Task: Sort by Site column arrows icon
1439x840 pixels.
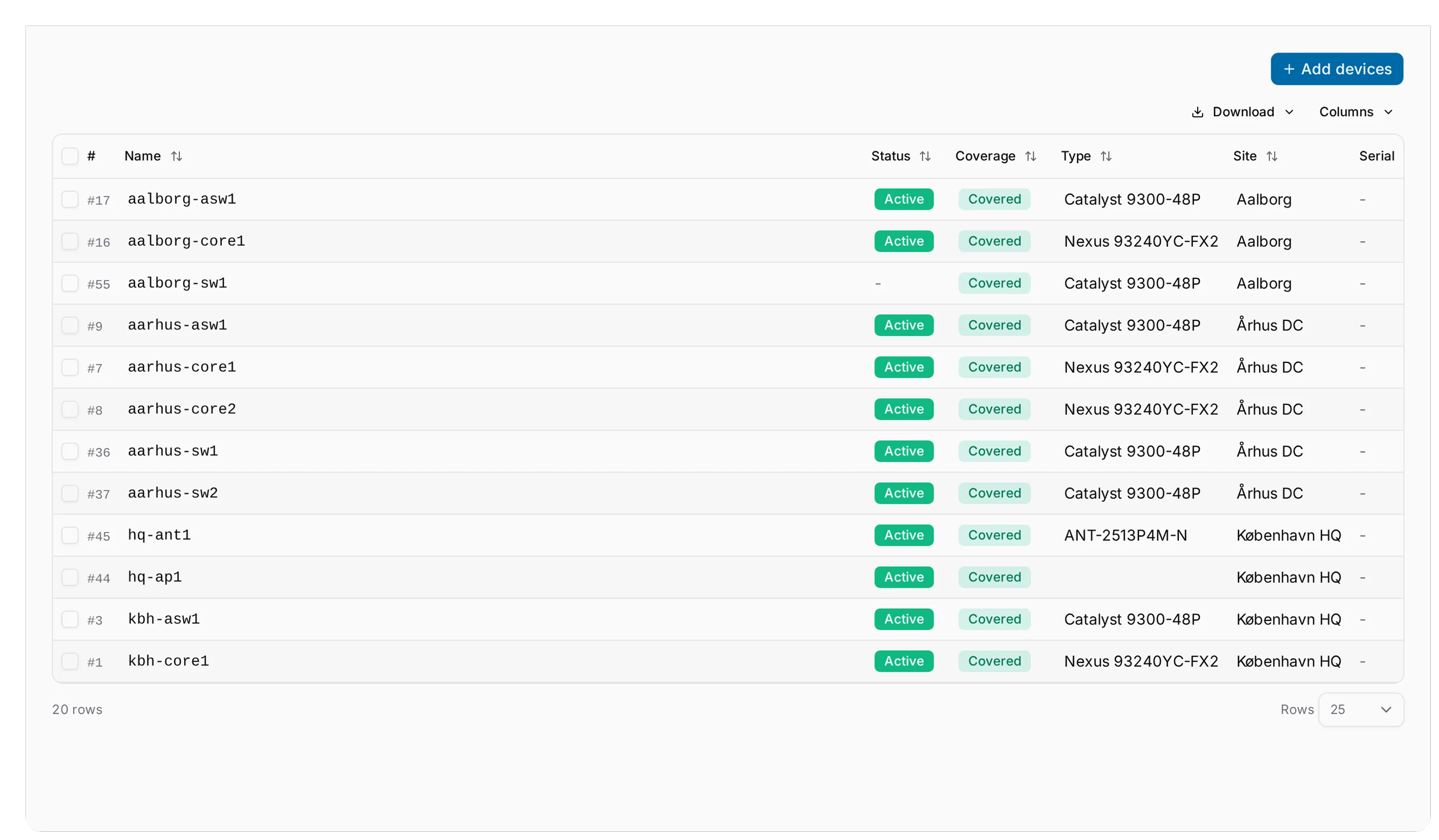Action: click(1272, 156)
